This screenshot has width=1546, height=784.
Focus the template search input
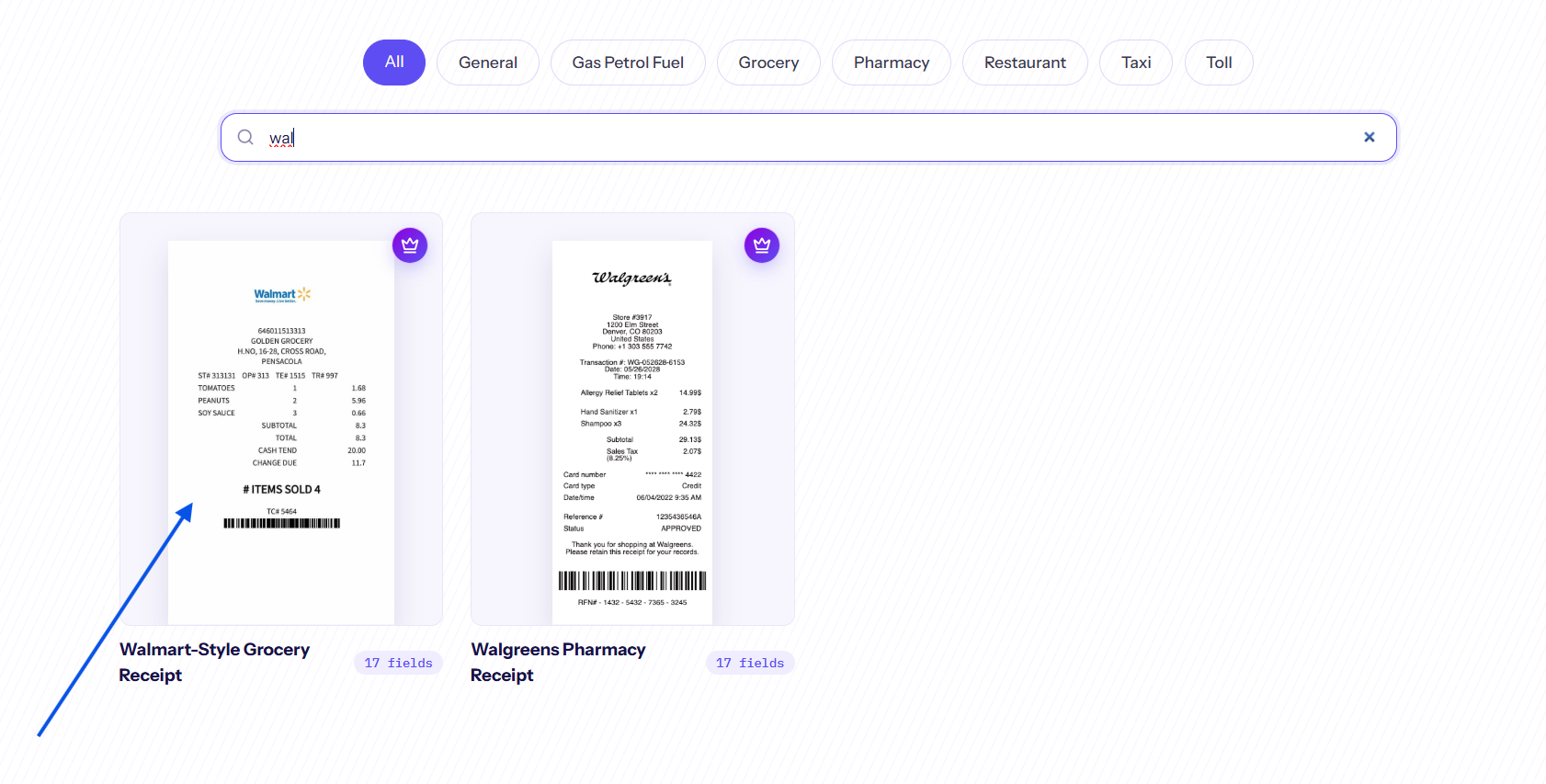click(809, 138)
